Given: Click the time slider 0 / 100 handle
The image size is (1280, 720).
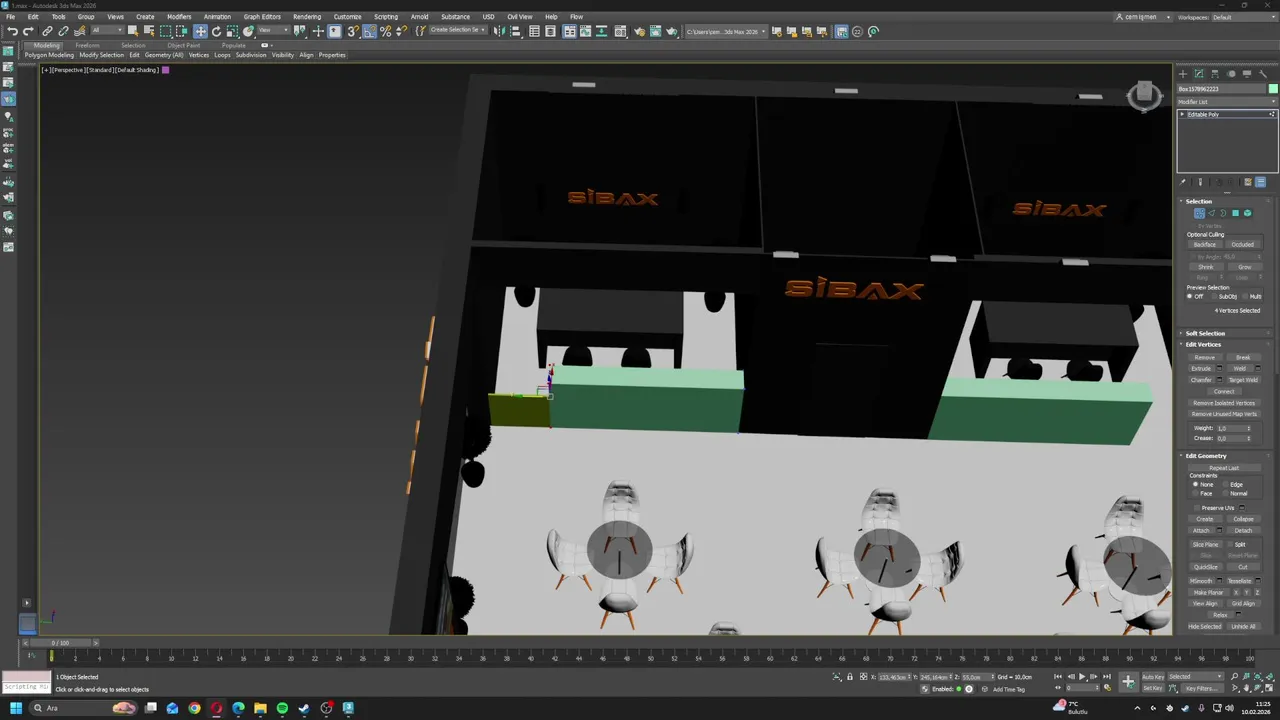Looking at the screenshot, I should pyautogui.click(x=61, y=643).
